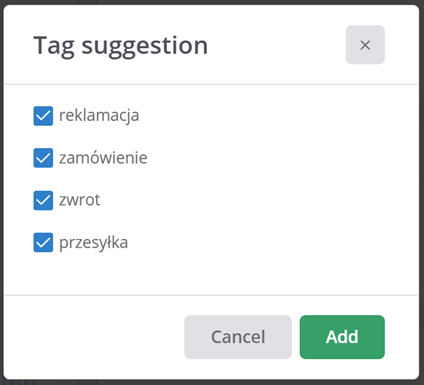Uncheck the reklamacja tag checkbox

[43, 116]
